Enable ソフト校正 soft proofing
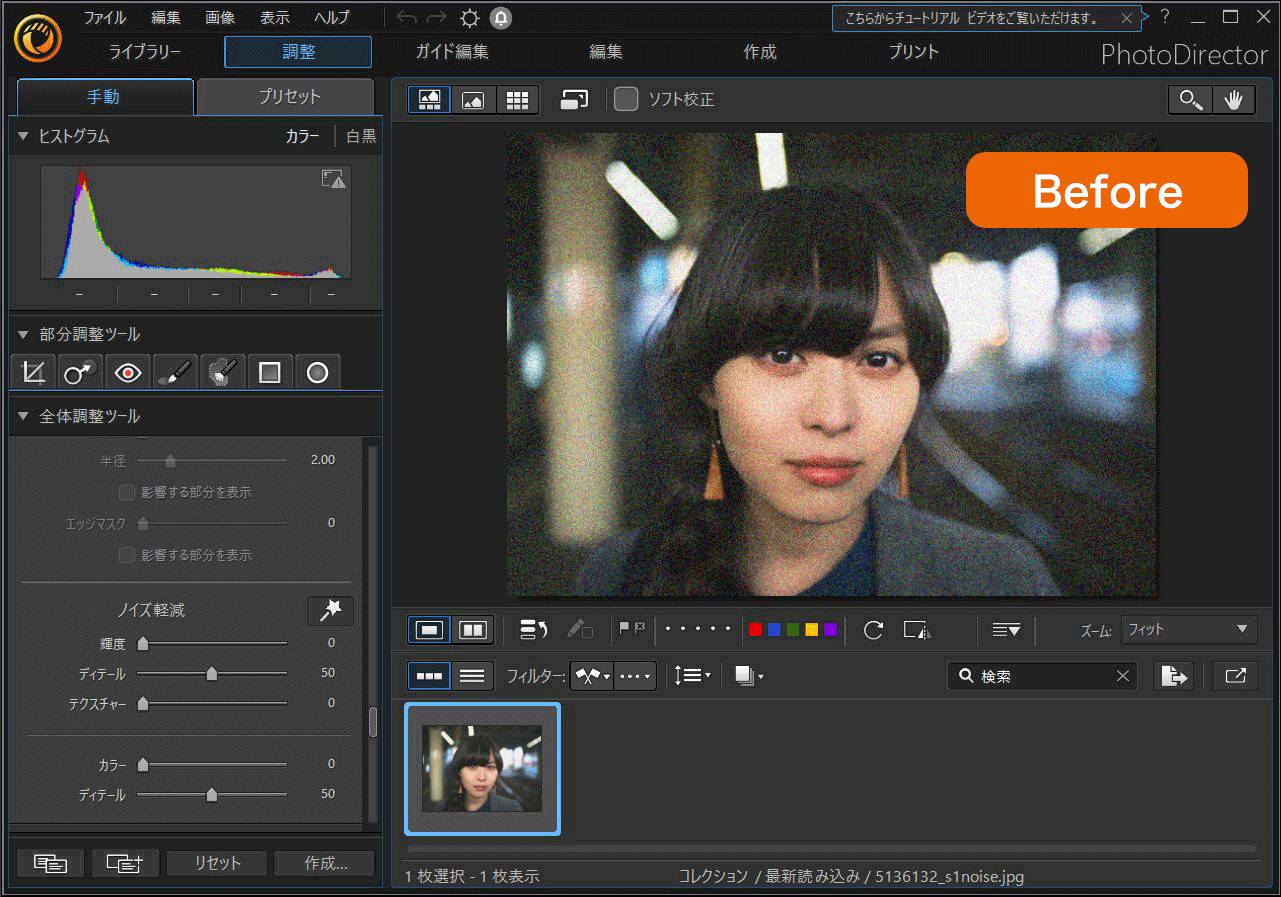Screen dimensions: 1281x897 tap(625, 99)
